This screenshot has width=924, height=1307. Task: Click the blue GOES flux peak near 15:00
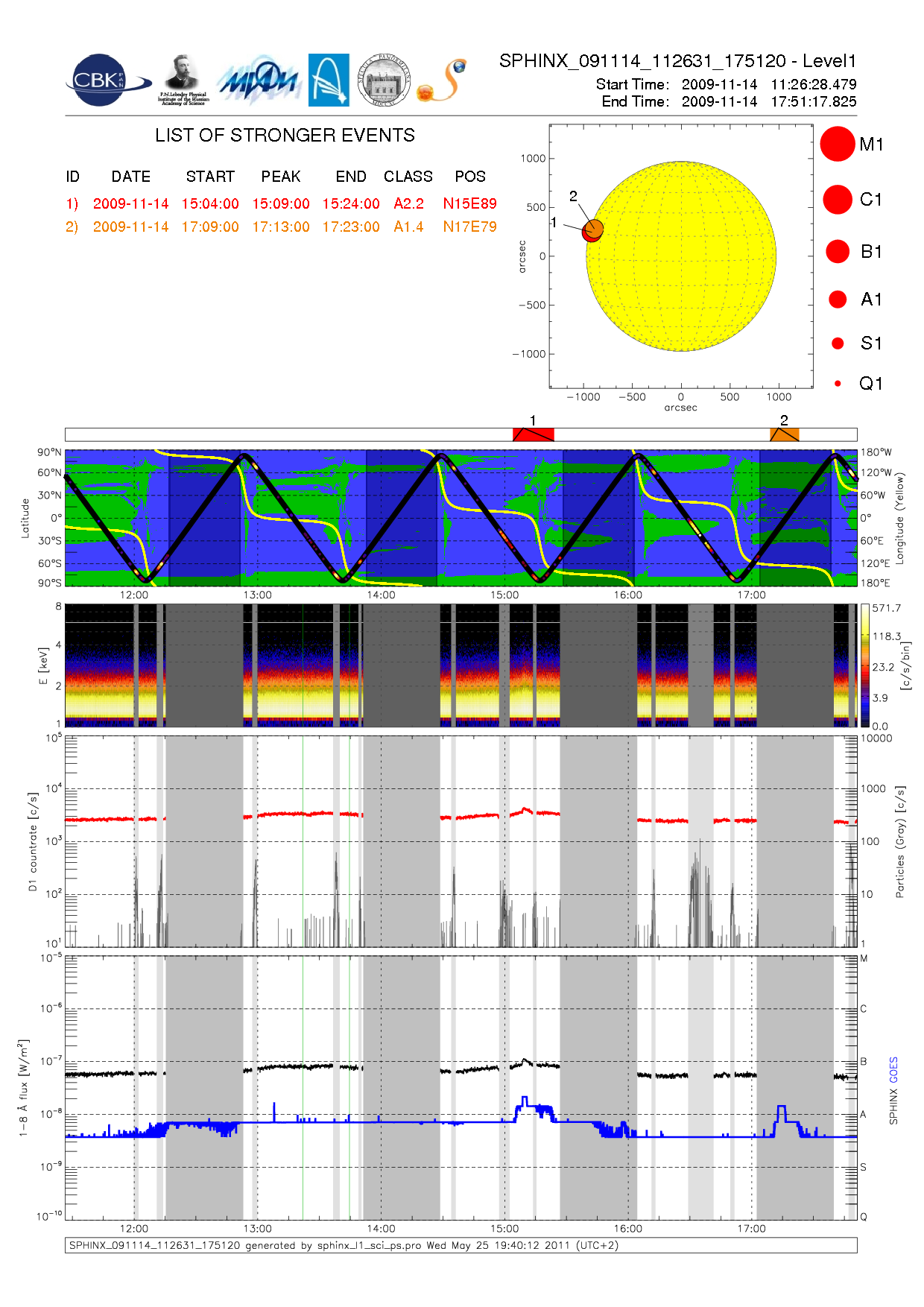[x=525, y=1101]
